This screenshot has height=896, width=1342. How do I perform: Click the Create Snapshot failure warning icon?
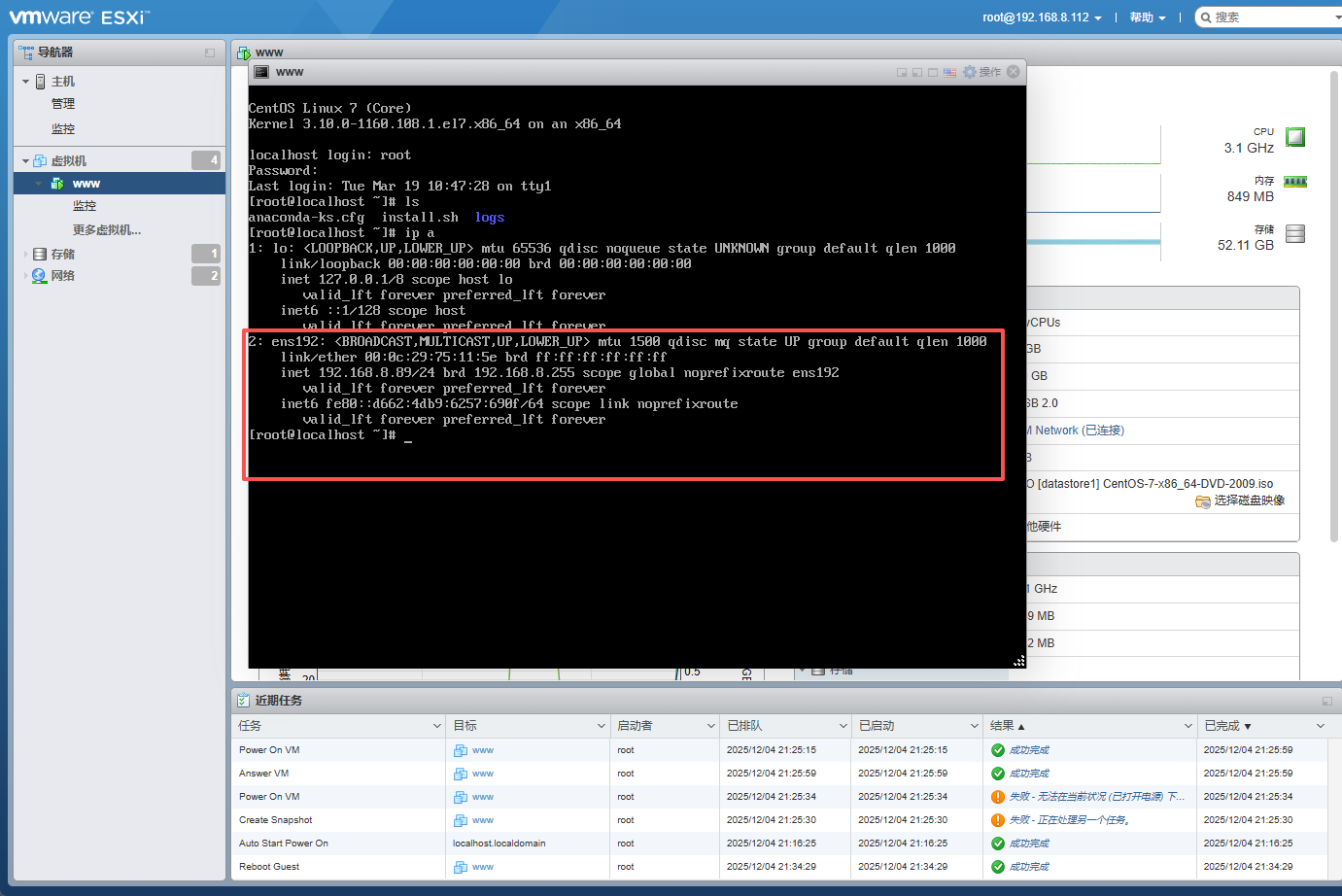(x=998, y=820)
